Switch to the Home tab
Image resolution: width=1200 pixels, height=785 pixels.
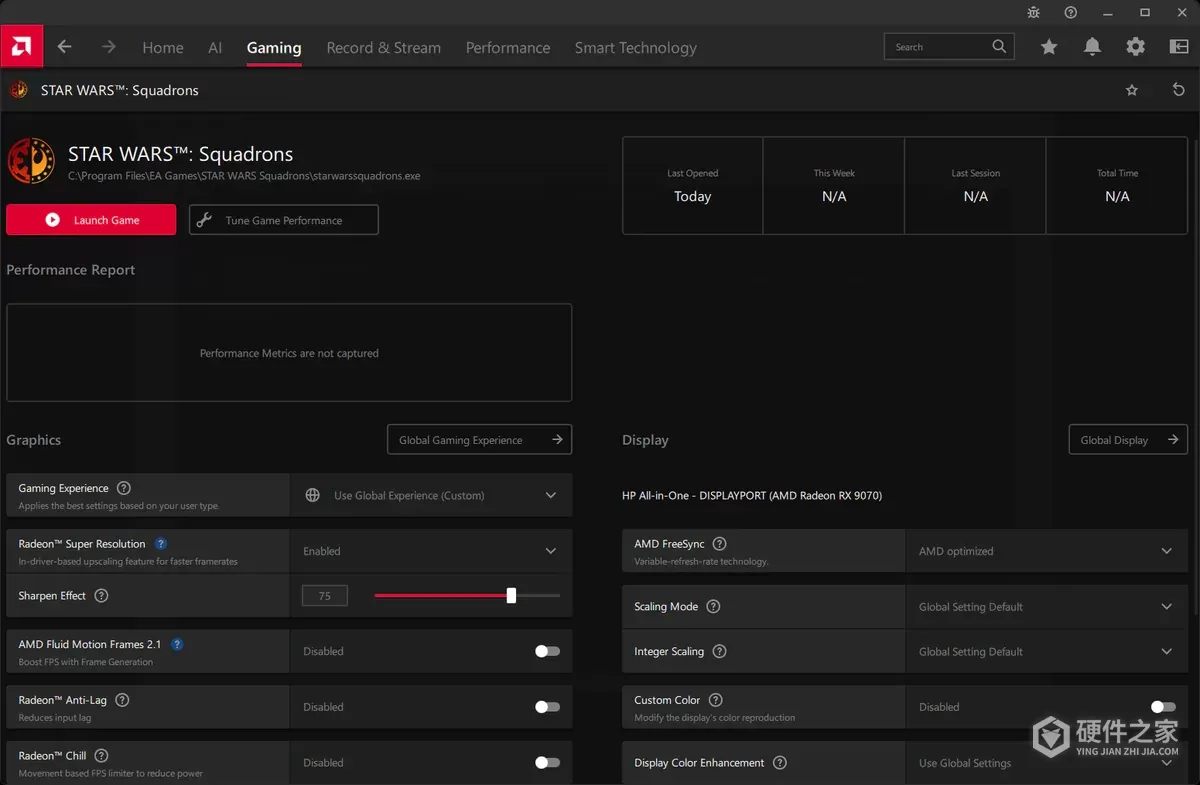pyautogui.click(x=163, y=47)
